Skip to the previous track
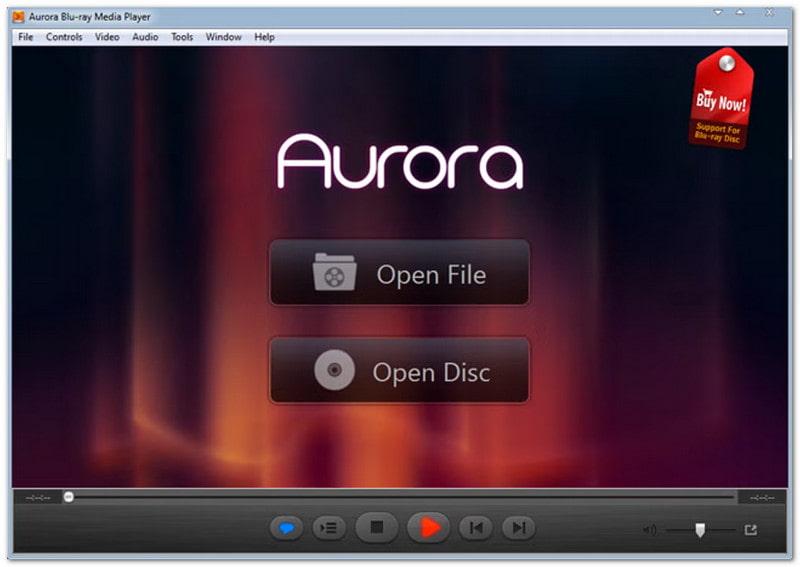This screenshot has height=567, width=800. click(x=477, y=527)
